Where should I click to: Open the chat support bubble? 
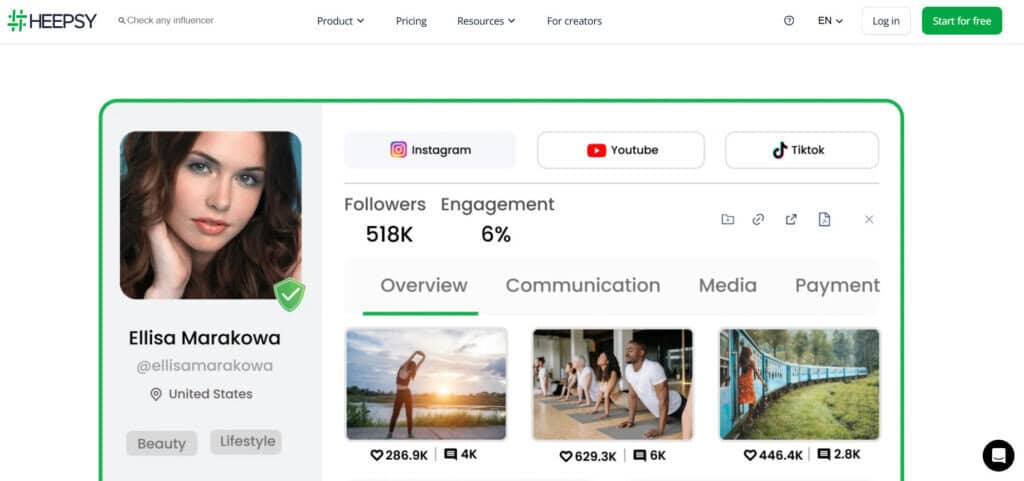click(x=999, y=455)
